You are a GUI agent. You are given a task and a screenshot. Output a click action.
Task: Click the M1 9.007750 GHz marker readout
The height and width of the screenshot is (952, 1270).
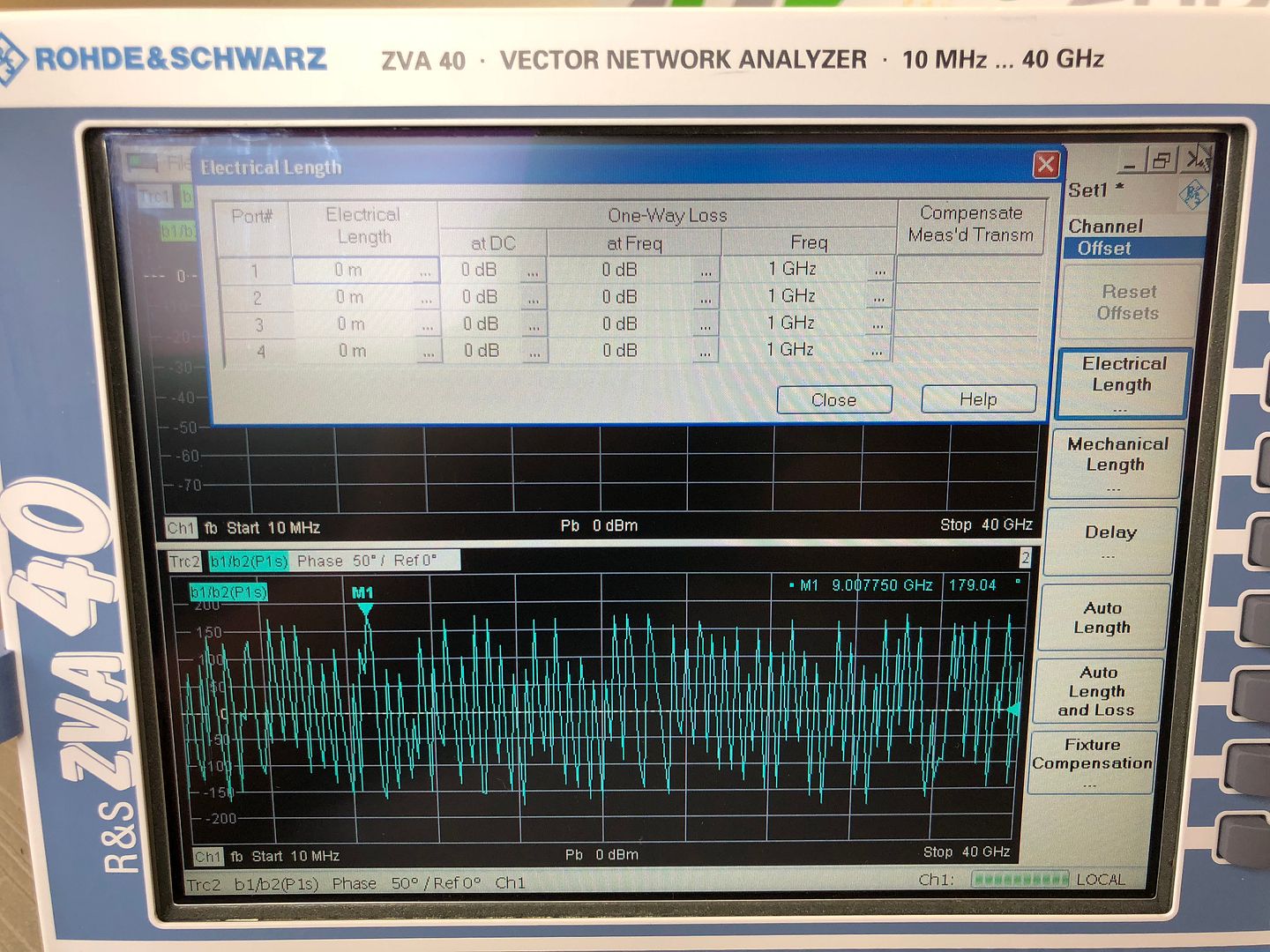click(x=905, y=584)
